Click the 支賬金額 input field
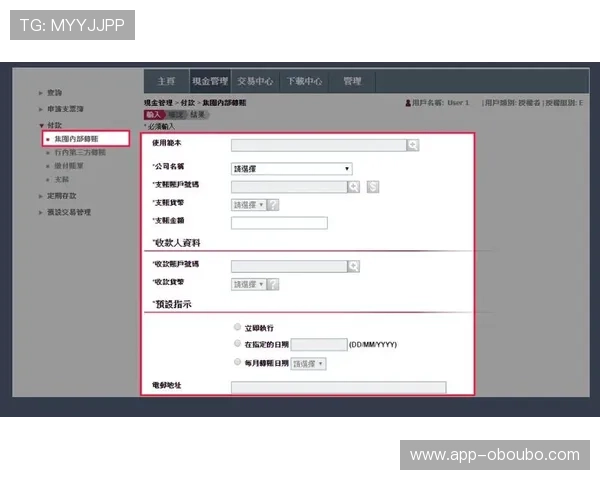Image resolution: width=600 pixels, height=480 pixels. pos(279,223)
